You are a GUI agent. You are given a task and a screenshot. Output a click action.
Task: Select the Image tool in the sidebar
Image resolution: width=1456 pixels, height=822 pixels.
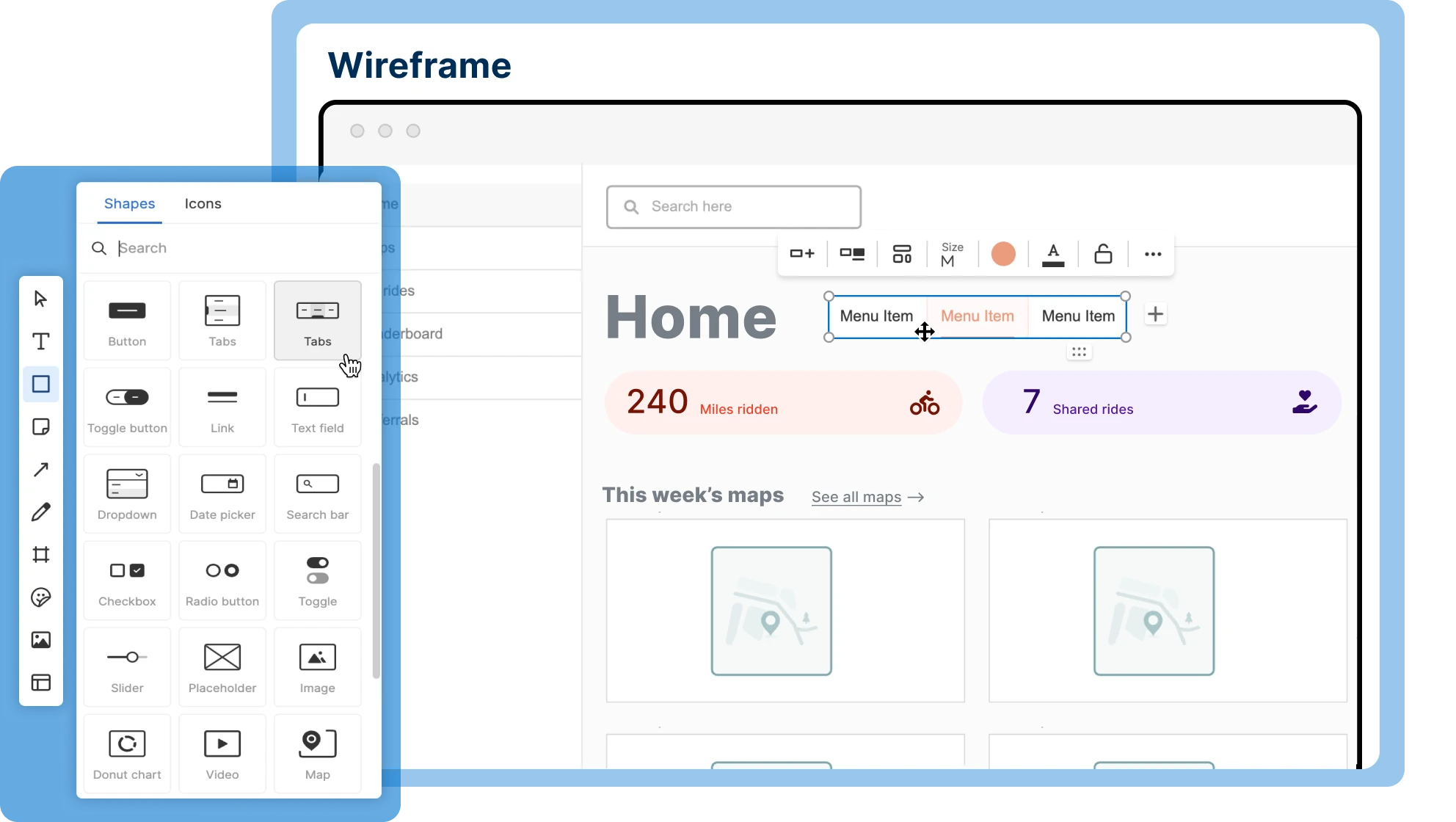click(x=41, y=640)
